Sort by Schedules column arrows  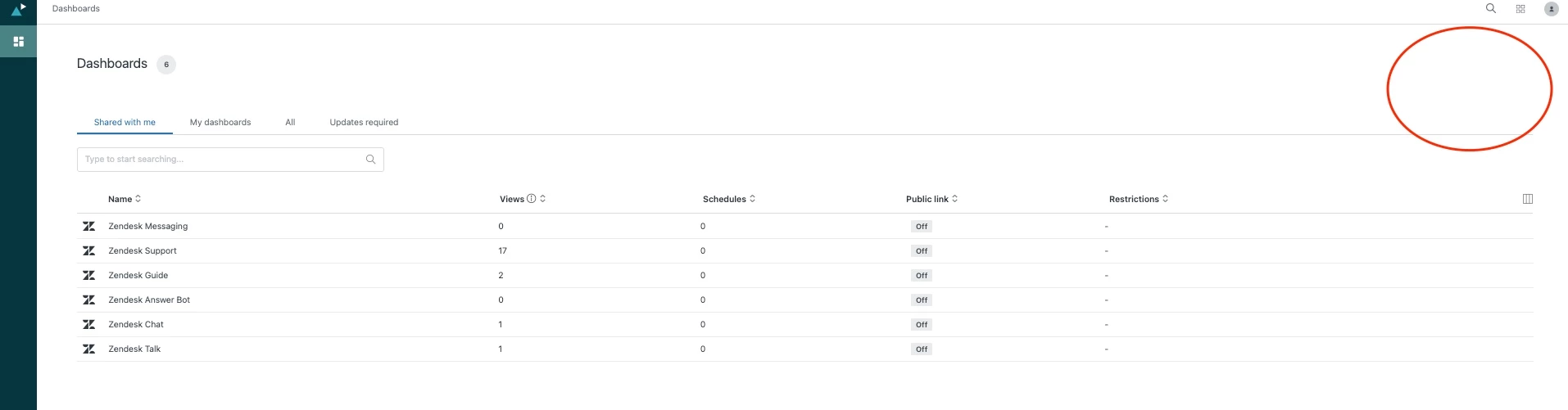coord(752,199)
